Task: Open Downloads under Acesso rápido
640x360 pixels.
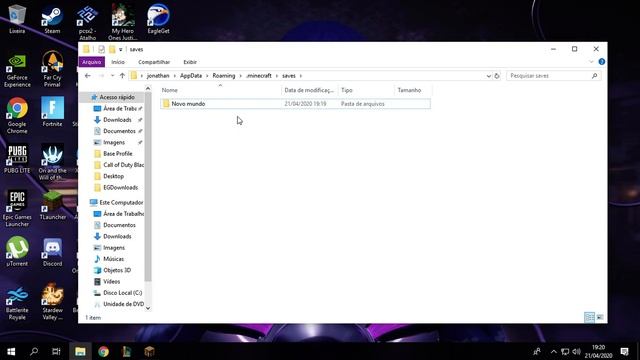Action: pos(117,120)
